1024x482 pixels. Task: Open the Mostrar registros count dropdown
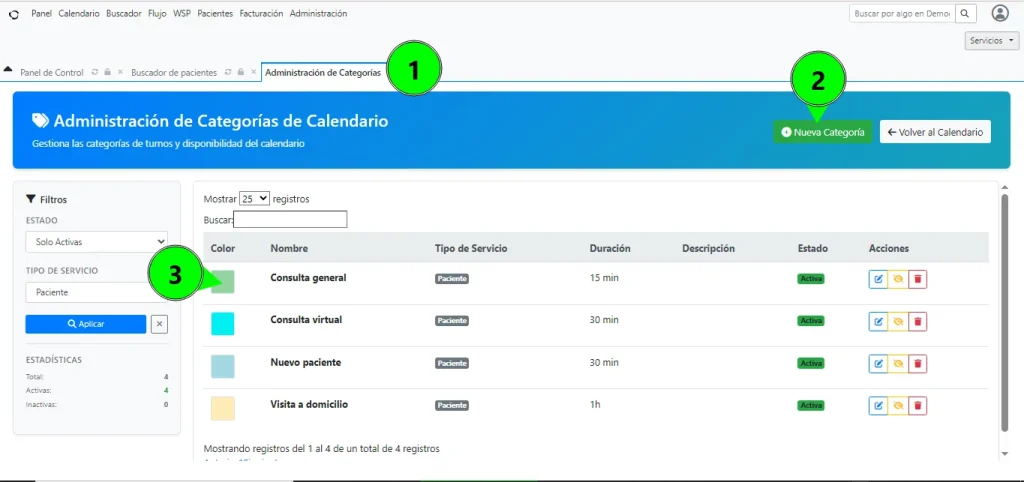(x=255, y=199)
